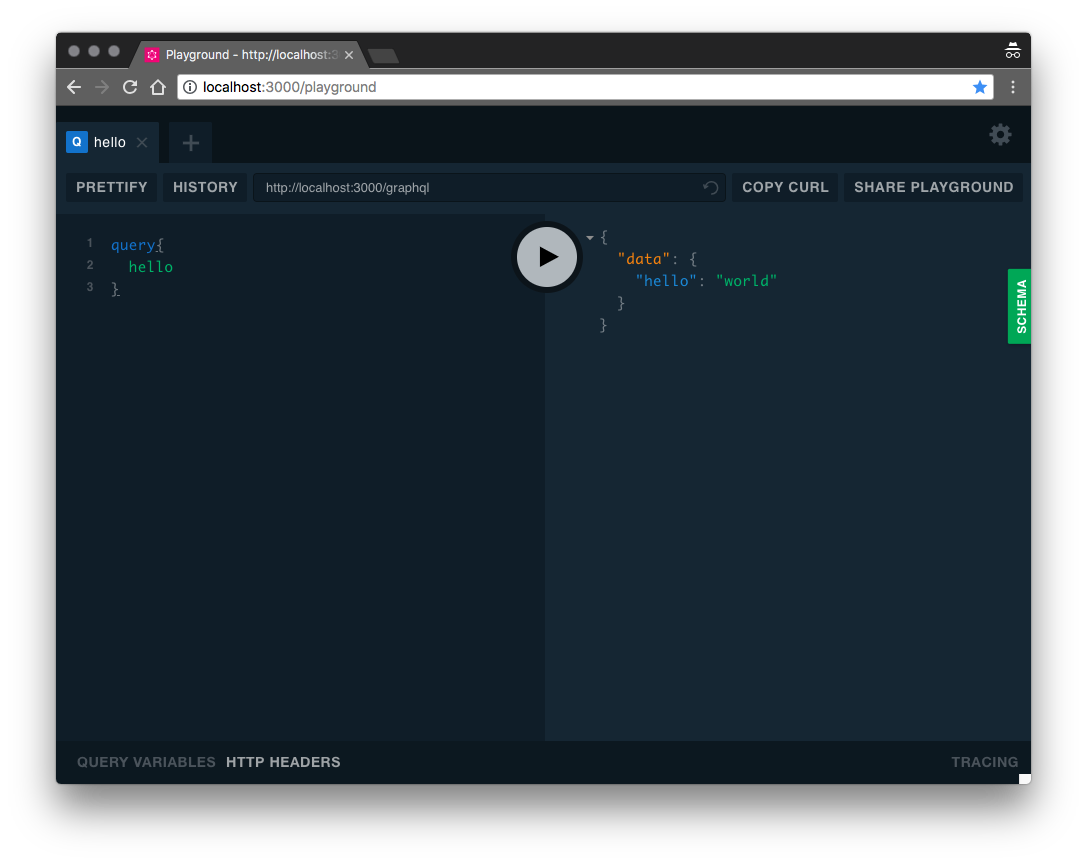Screen dimensions: 1087x864
Task: Reload the browser page
Action: pos(130,87)
